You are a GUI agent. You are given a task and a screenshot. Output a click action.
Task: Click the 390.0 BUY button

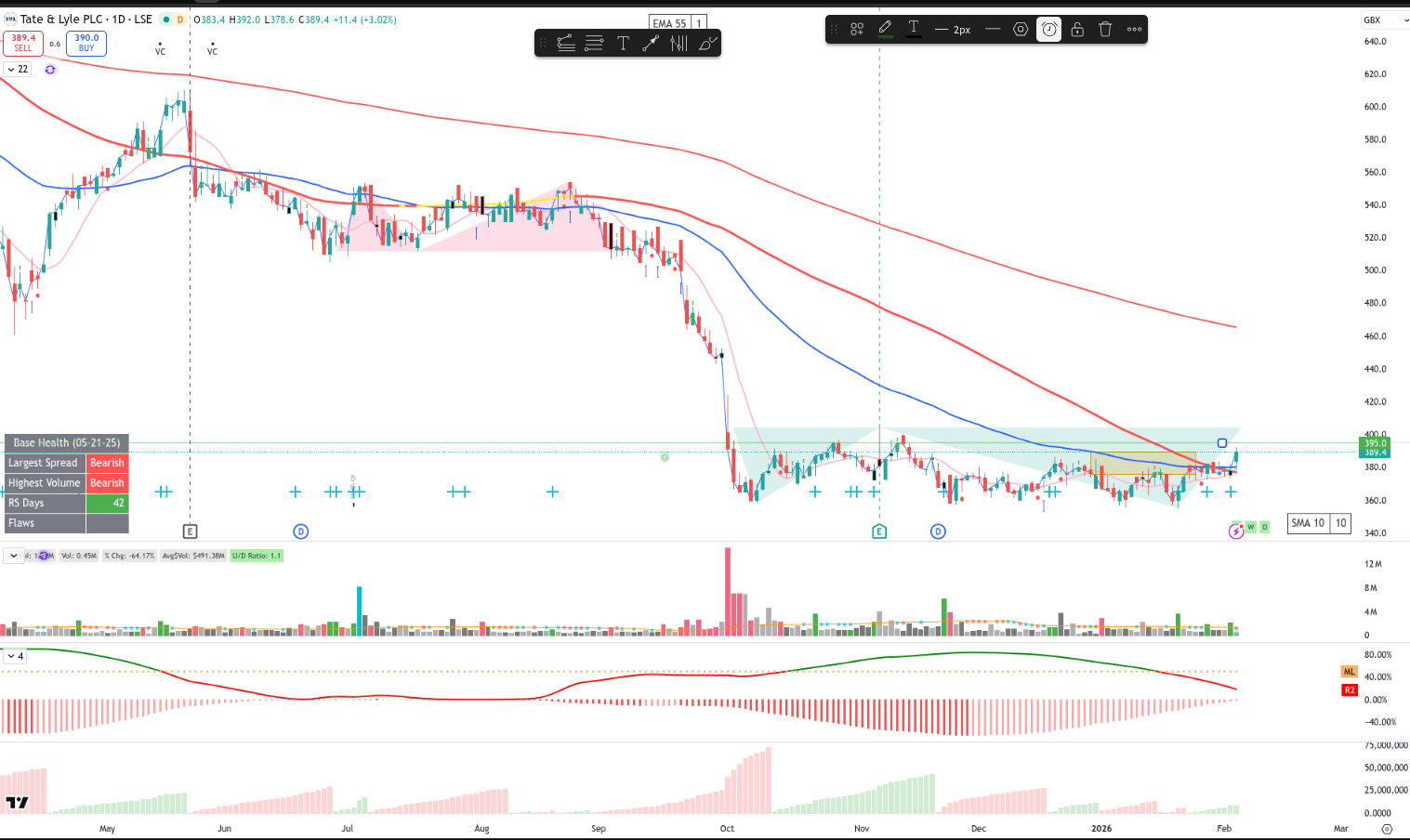pyautogui.click(x=86, y=43)
